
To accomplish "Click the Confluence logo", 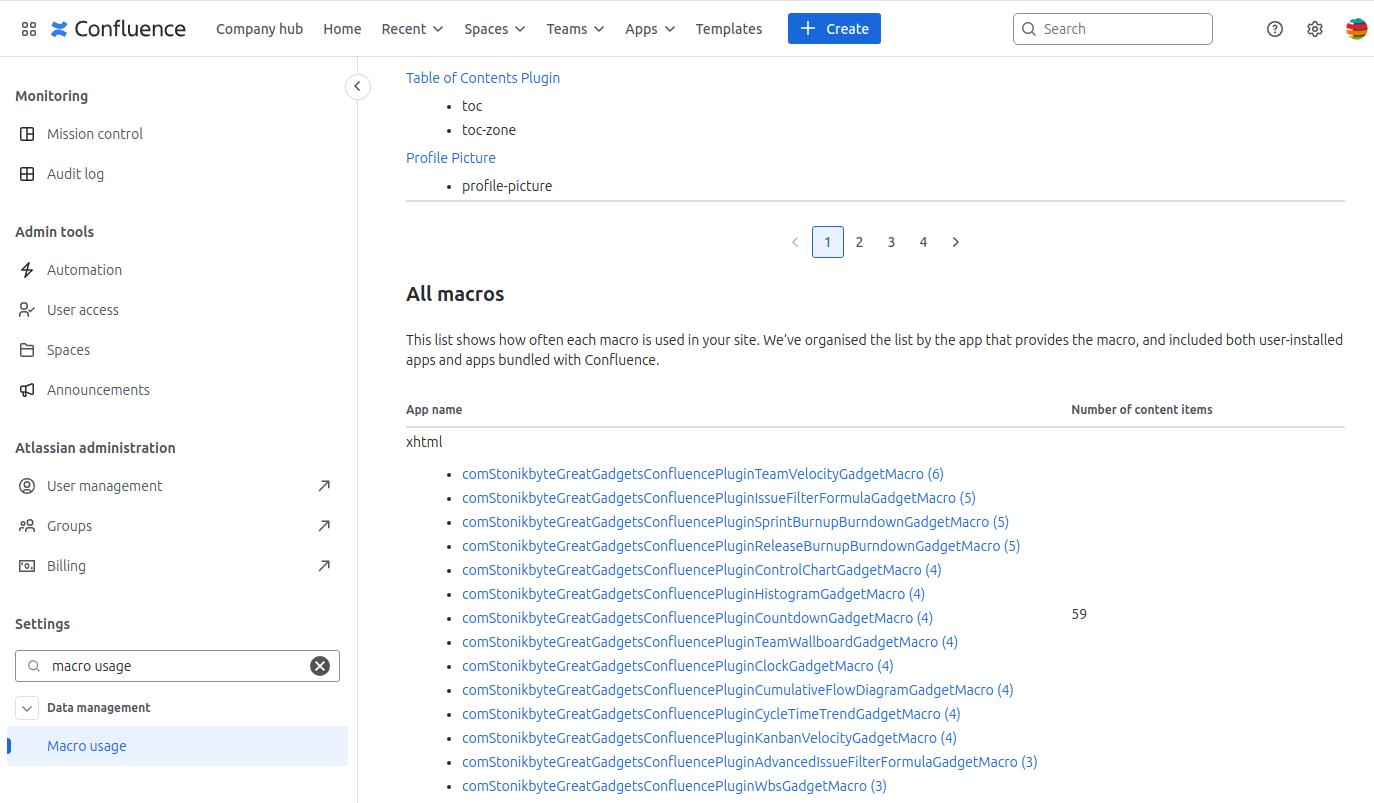I will pyautogui.click(x=119, y=29).
